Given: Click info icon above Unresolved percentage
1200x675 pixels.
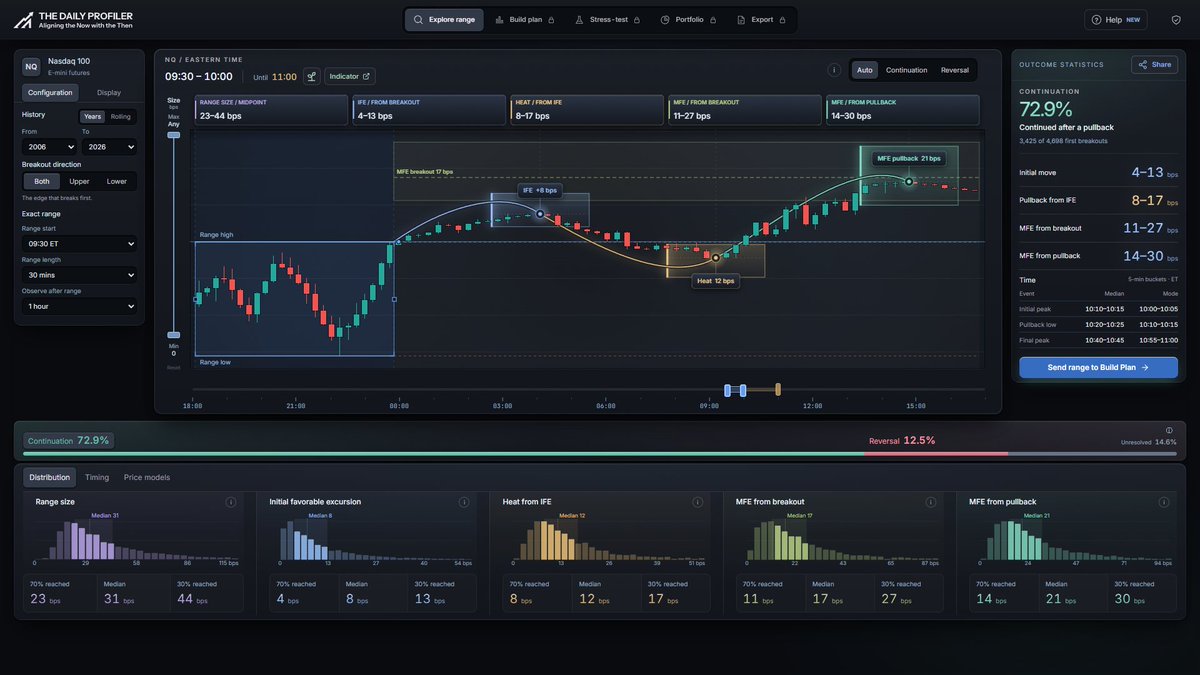Looking at the screenshot, I should pyautogui.click(x=1169, y=430).
